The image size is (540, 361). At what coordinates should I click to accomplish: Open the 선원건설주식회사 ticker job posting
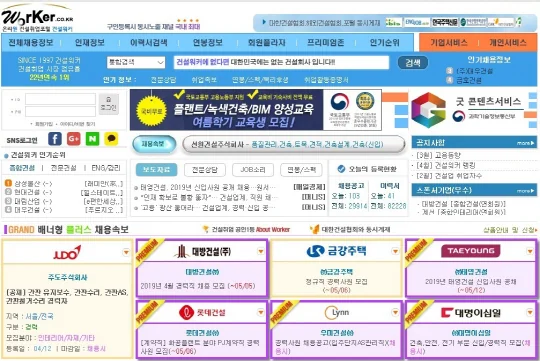point(287,144)
